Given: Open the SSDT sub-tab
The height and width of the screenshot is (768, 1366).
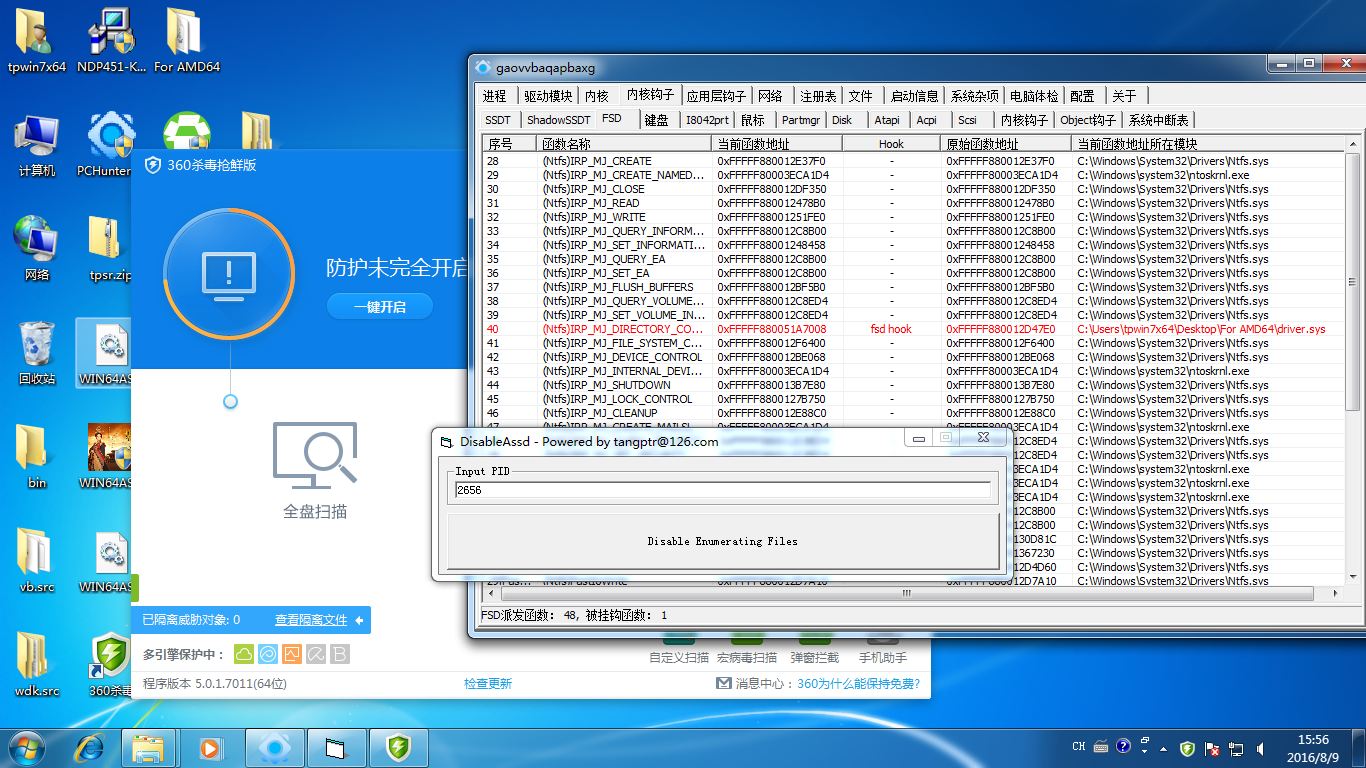Looking at the screenshot, I should [498, 120].
